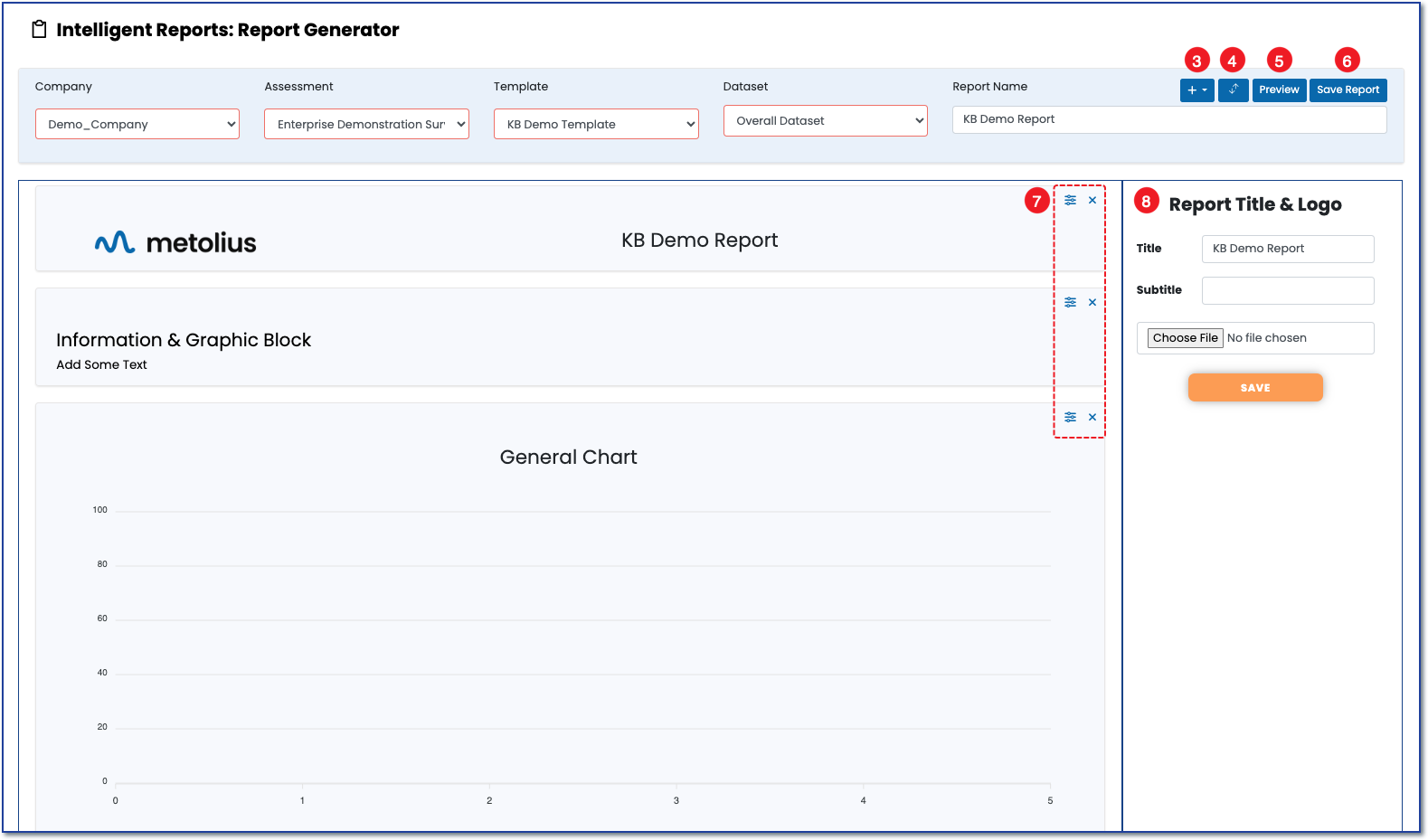Click the Preview button
The width and height of the screenshot is (1428, 840).
click(1279, 90)
